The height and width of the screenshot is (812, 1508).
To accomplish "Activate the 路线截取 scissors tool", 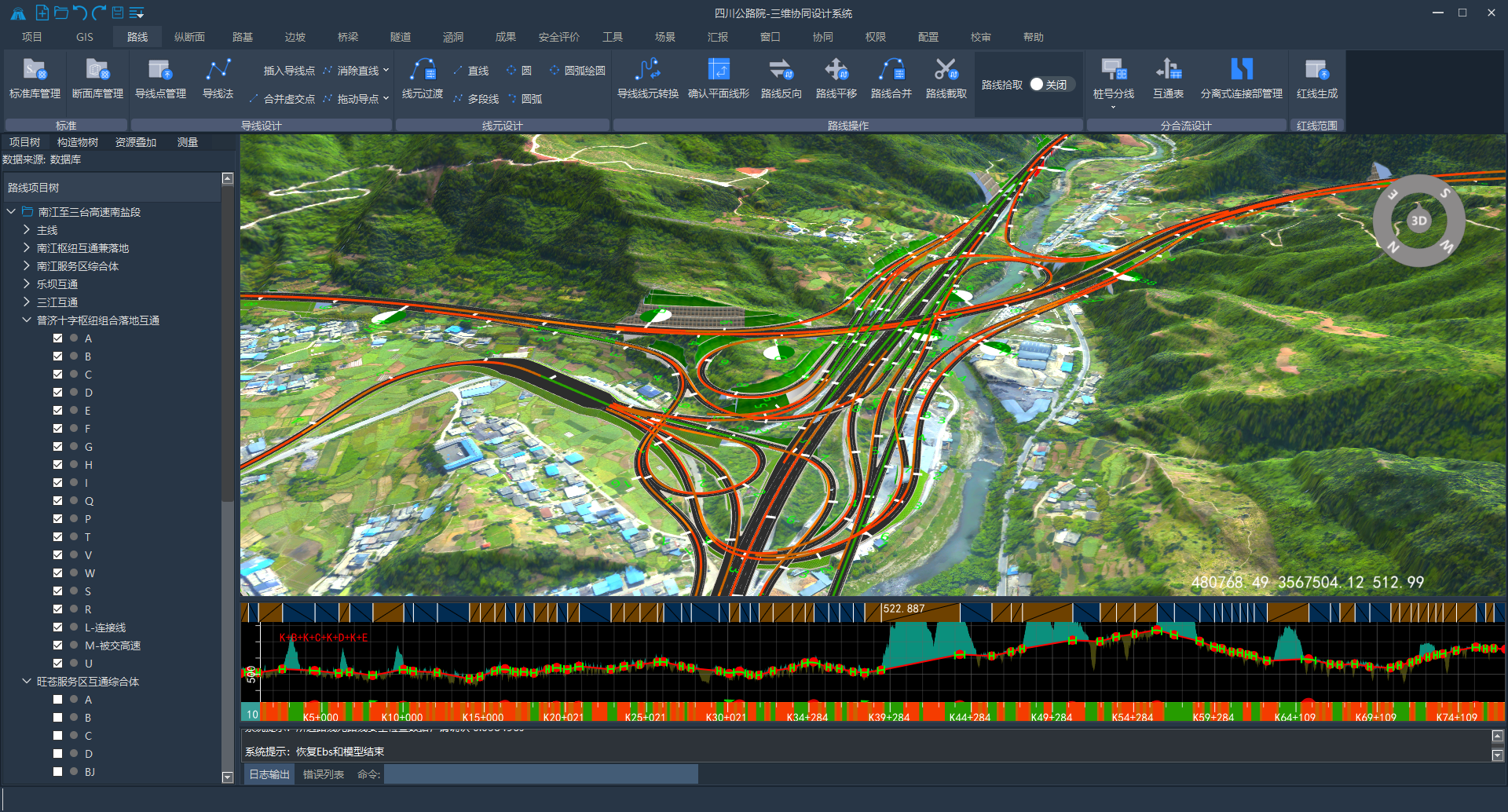I will pyautogui.click(x=946, y=79).
